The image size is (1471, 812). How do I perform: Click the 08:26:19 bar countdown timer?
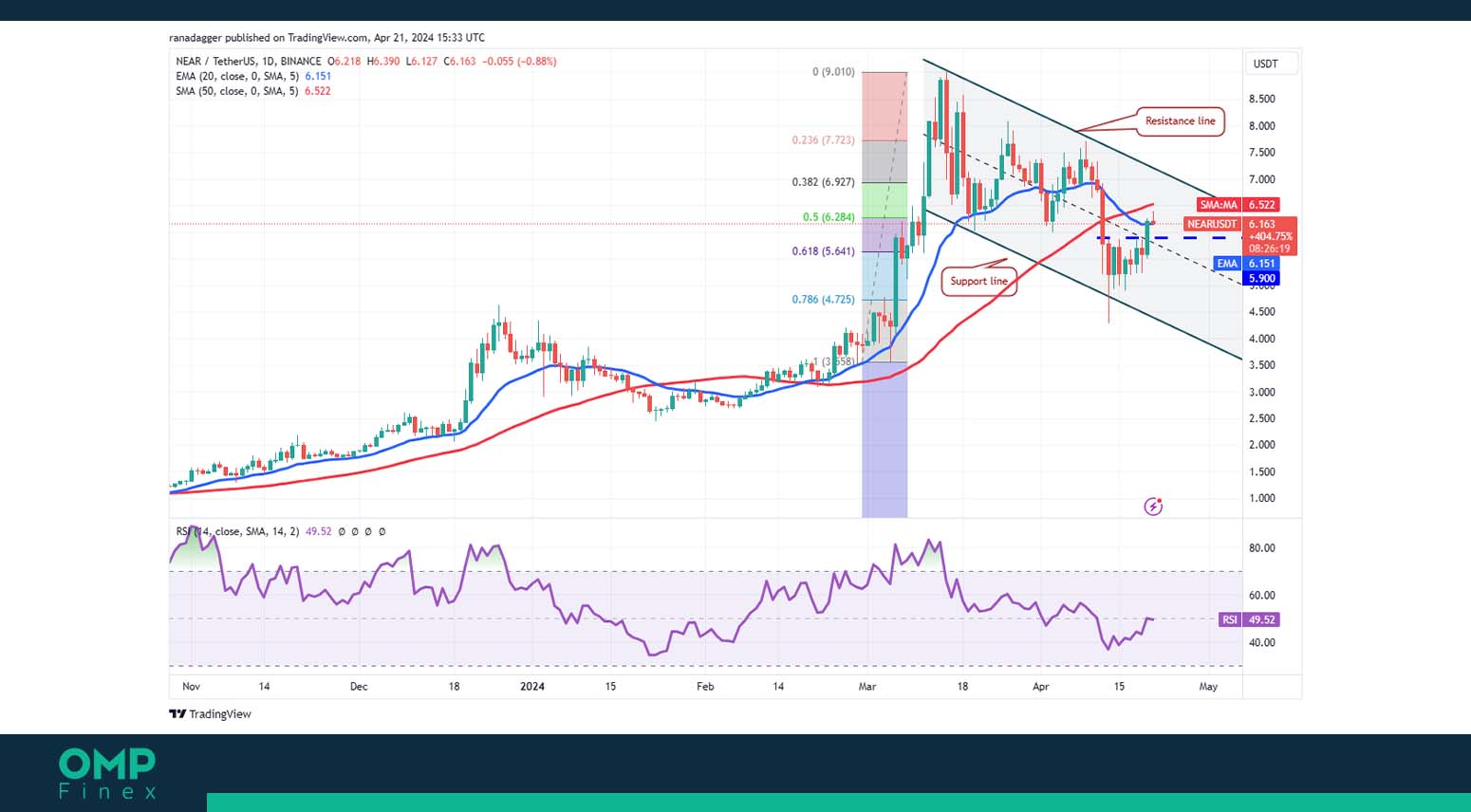(x=1270, y=249)
